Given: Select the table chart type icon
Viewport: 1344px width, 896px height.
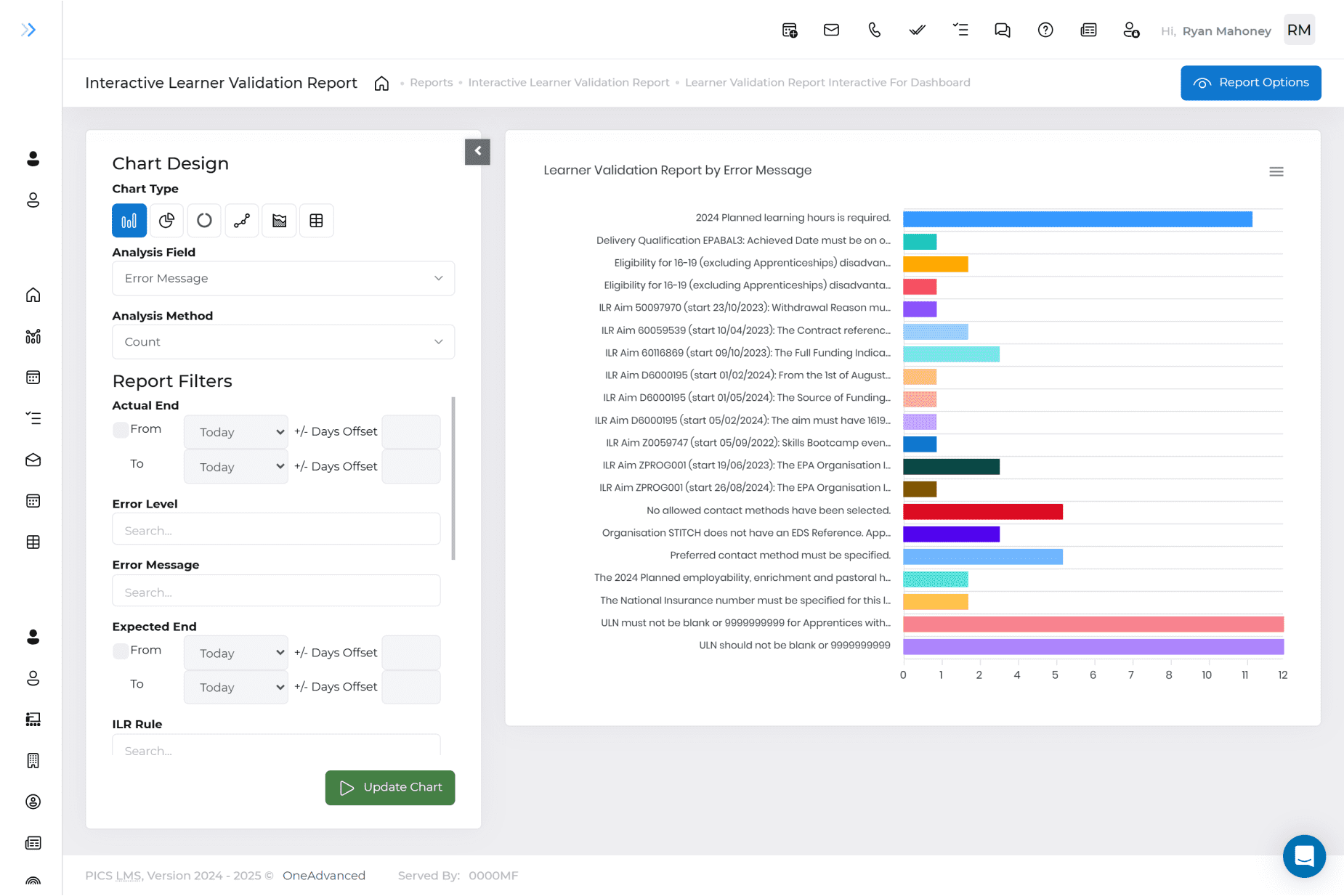Looking at the screenshot, I should (316, 221).
